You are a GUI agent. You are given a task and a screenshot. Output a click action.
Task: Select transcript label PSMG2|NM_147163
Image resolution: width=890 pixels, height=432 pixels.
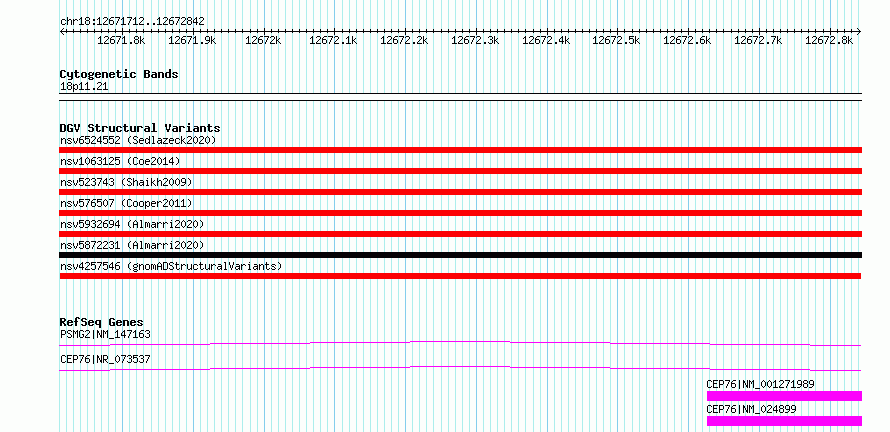105,334
